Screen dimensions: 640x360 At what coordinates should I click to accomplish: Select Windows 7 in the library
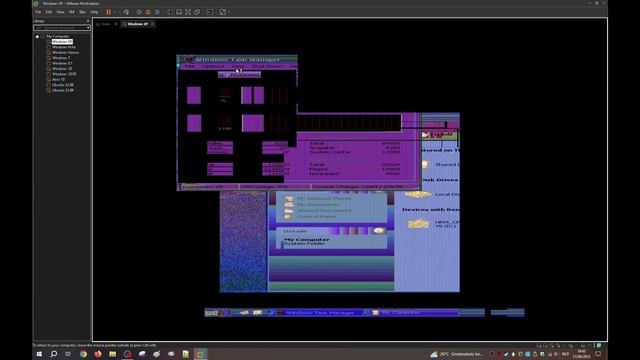[61, 58]
